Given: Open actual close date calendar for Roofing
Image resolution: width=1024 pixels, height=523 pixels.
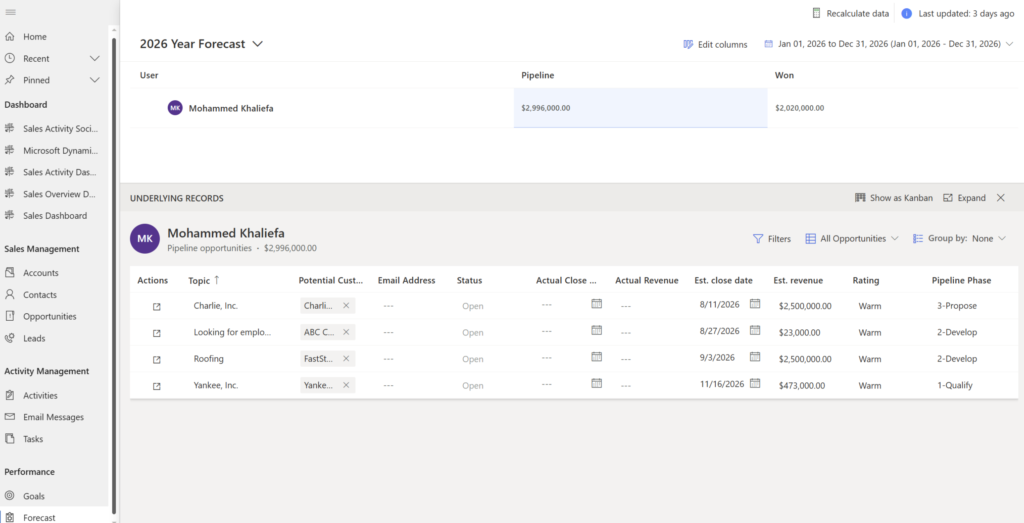Looking at the screenshot, I should tap(596, 357).
